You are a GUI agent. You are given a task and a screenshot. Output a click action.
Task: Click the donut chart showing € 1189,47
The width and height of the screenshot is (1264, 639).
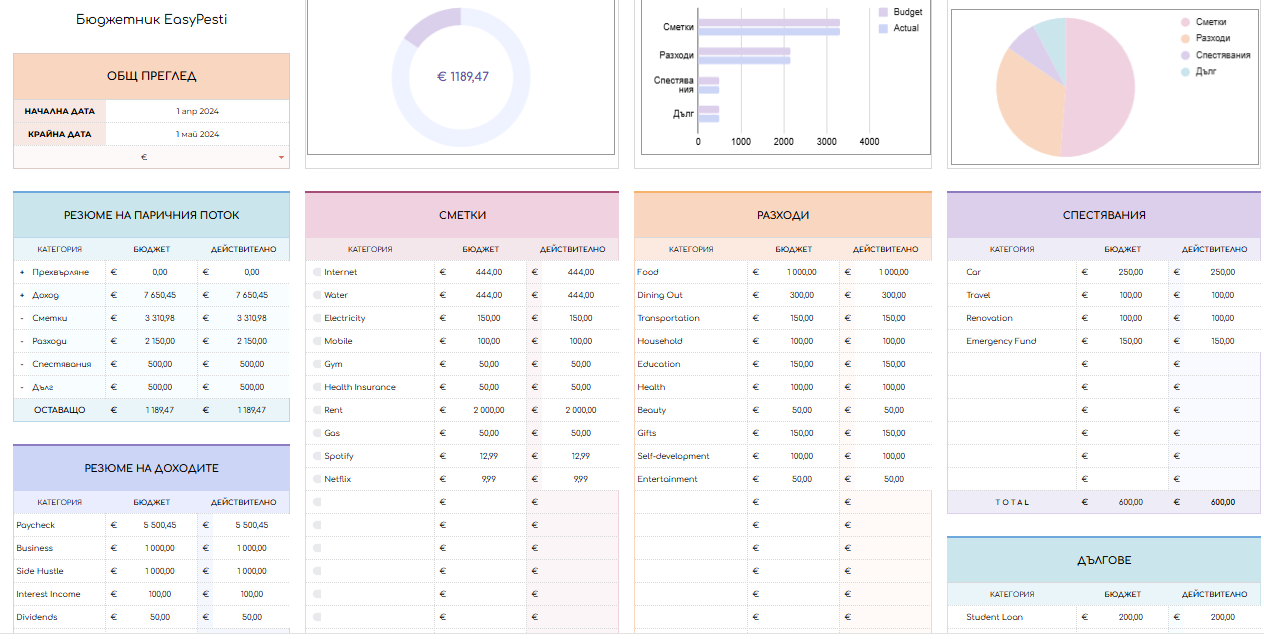click(461, 77)
